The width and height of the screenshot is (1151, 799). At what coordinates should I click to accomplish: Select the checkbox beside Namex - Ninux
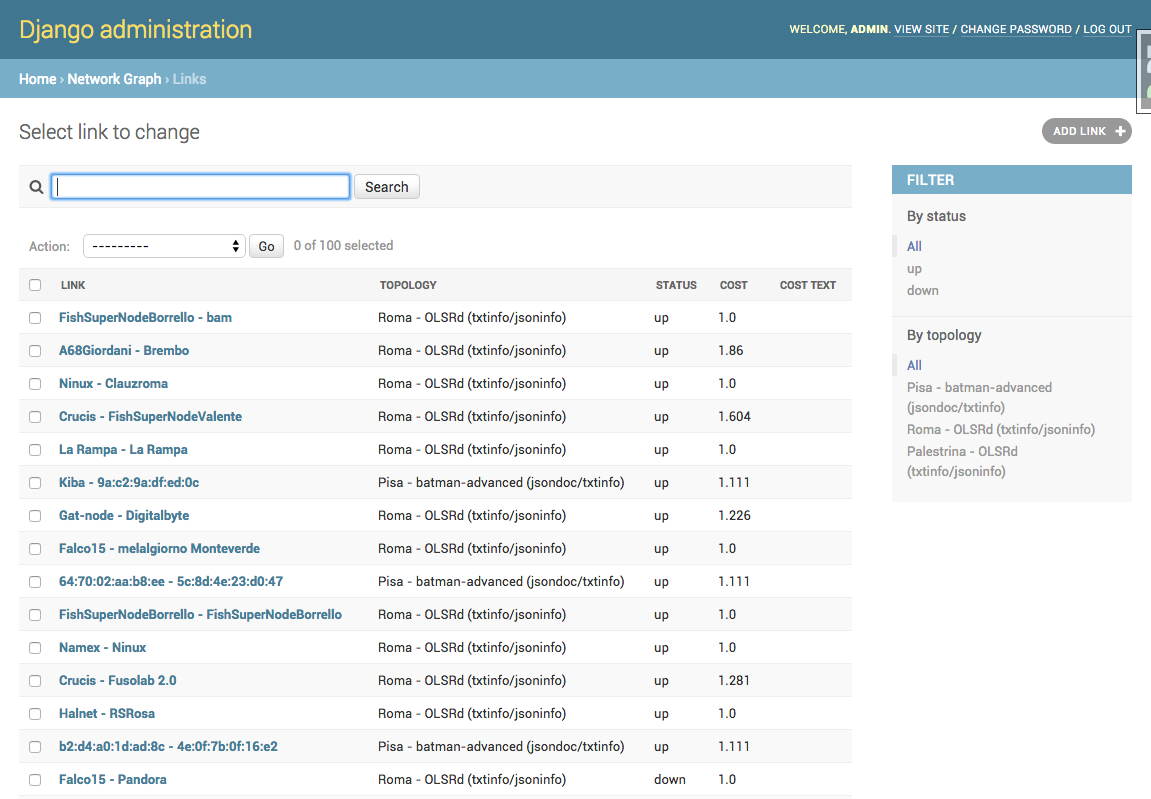[x=35, y=647]
